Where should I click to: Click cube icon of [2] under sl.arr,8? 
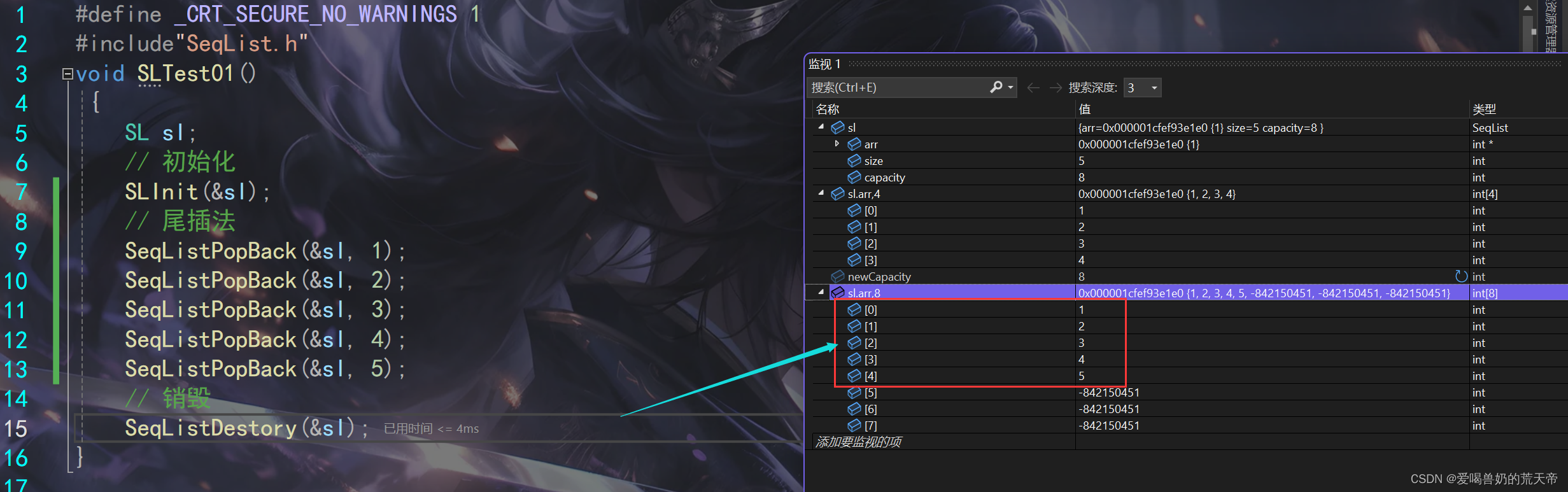pyautogui.click(x=854, y=342)
